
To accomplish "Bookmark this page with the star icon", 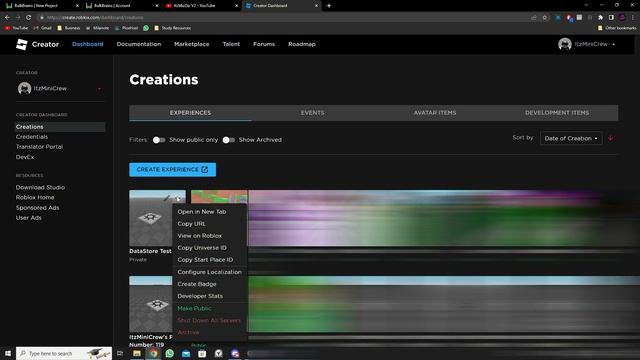I will 544,18.
